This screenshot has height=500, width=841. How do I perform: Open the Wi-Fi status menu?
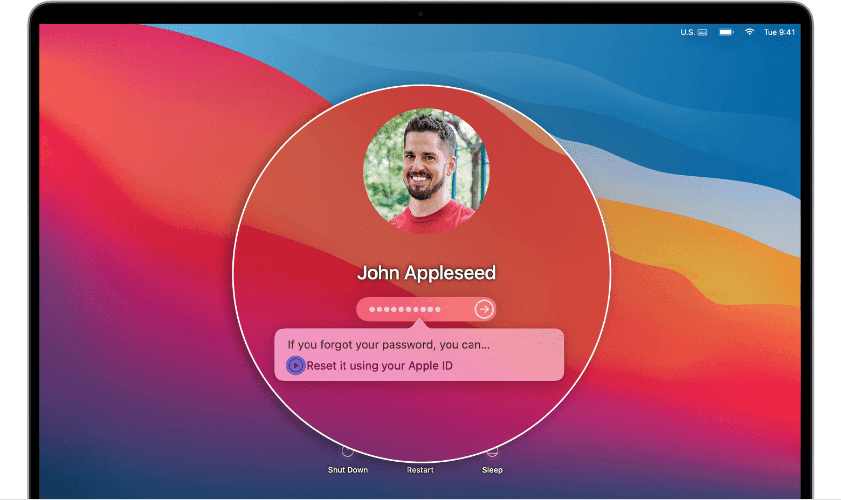pos(749,33)
